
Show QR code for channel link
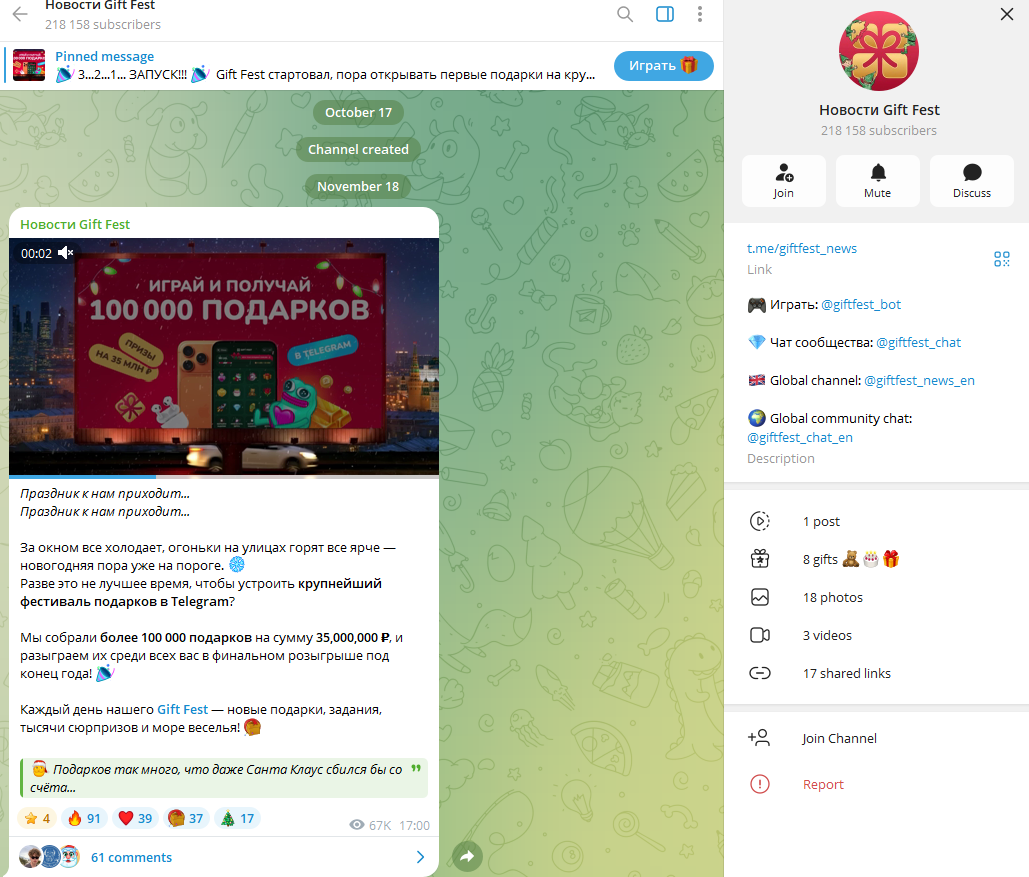tap(1001, 259)
